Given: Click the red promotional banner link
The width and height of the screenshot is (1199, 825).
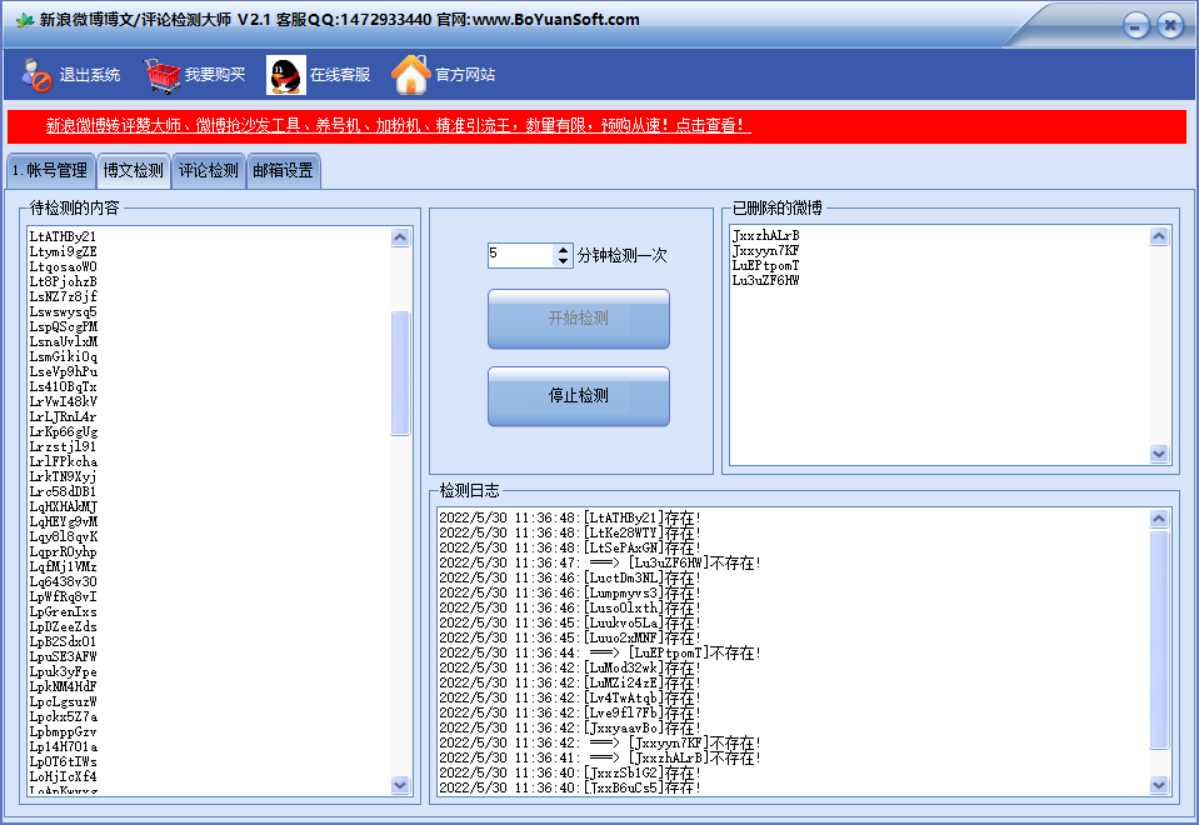Looking at the screenshot, I should (398, 126).
